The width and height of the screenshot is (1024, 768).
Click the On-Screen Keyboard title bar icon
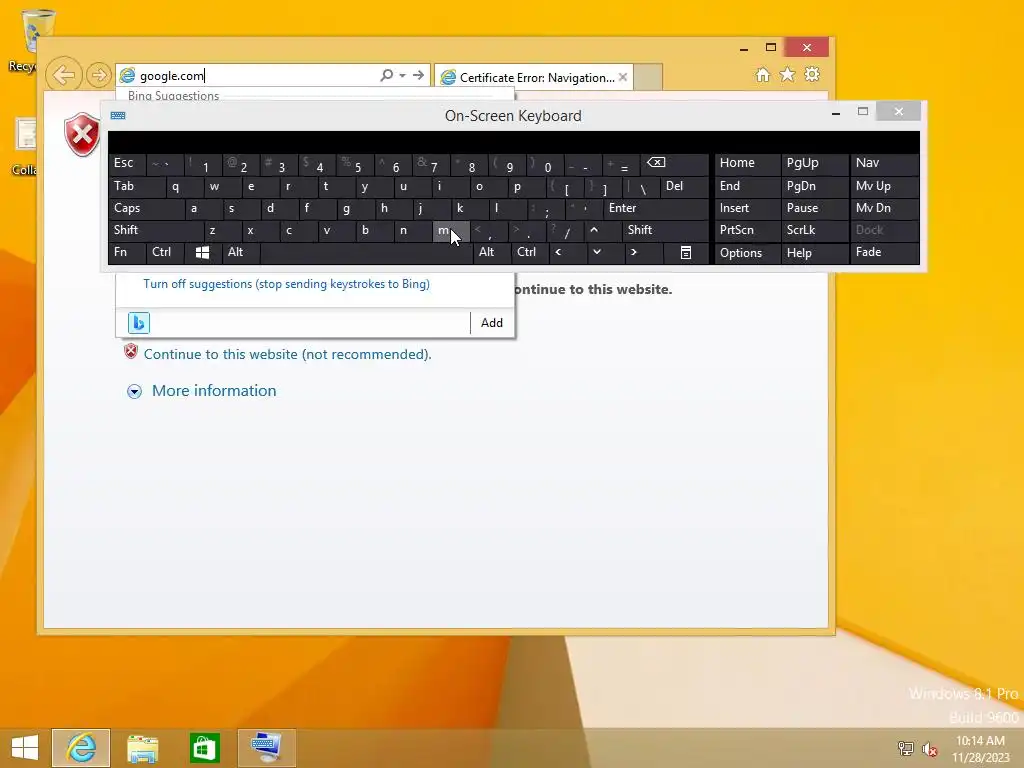coord(118,116)
